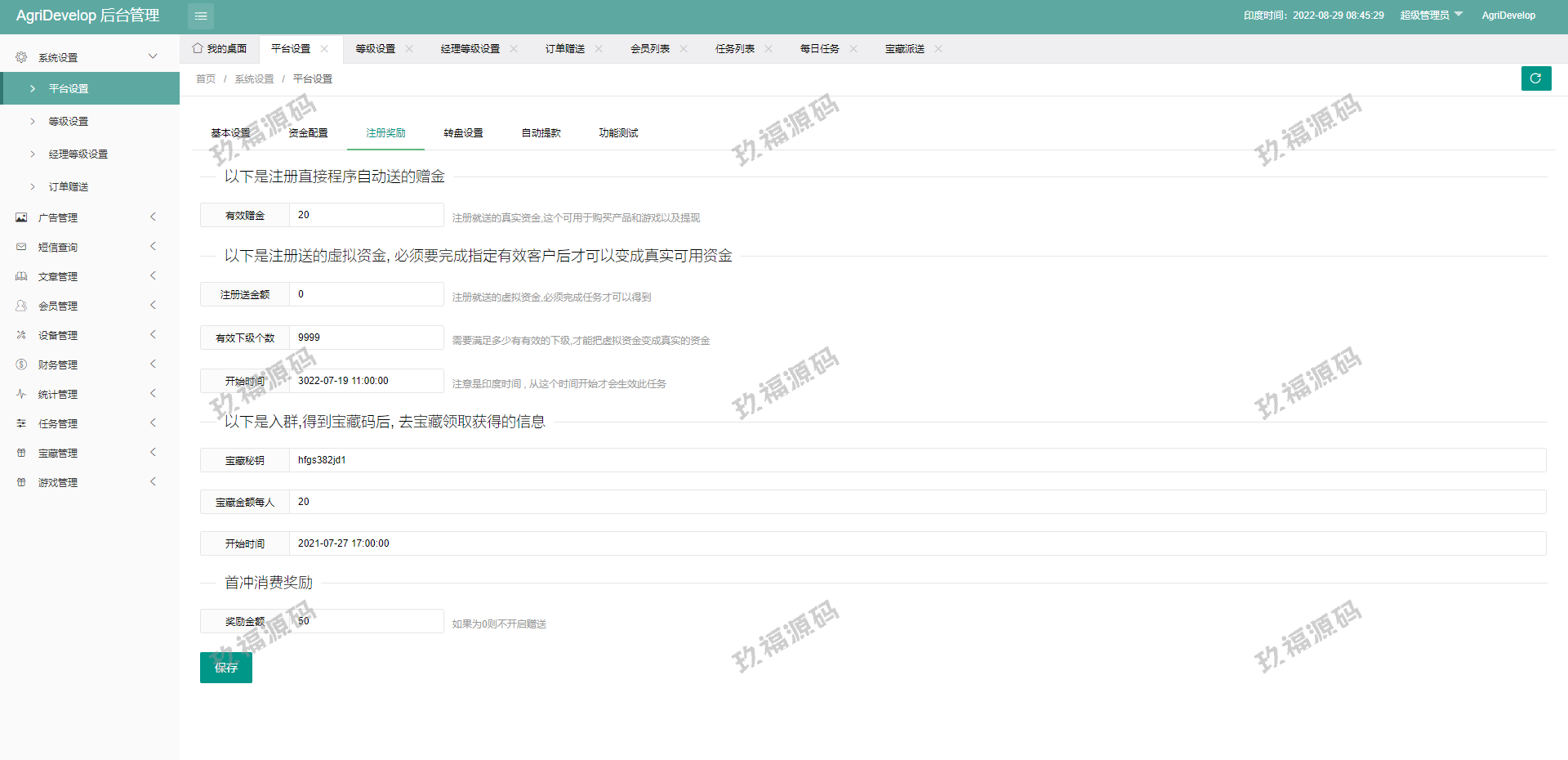Open the 超级管理员 dropdown menu
This screenshot has height=760, width=1568.
coord(1431,16)
